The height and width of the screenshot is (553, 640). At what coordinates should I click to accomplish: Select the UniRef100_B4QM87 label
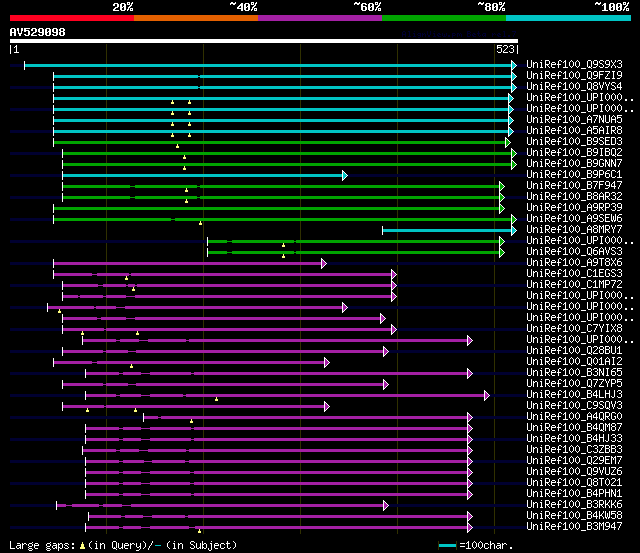click(x=574, y=428)
